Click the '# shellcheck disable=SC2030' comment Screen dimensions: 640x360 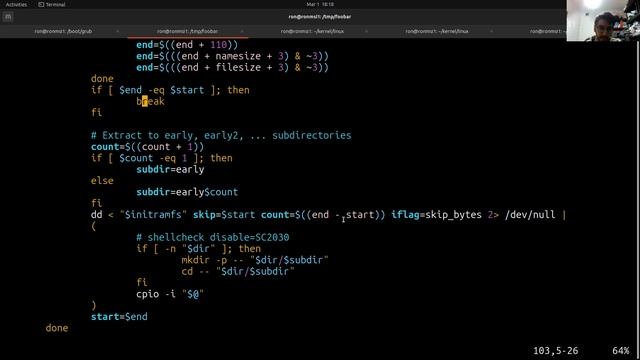click(x=213, y=237)
